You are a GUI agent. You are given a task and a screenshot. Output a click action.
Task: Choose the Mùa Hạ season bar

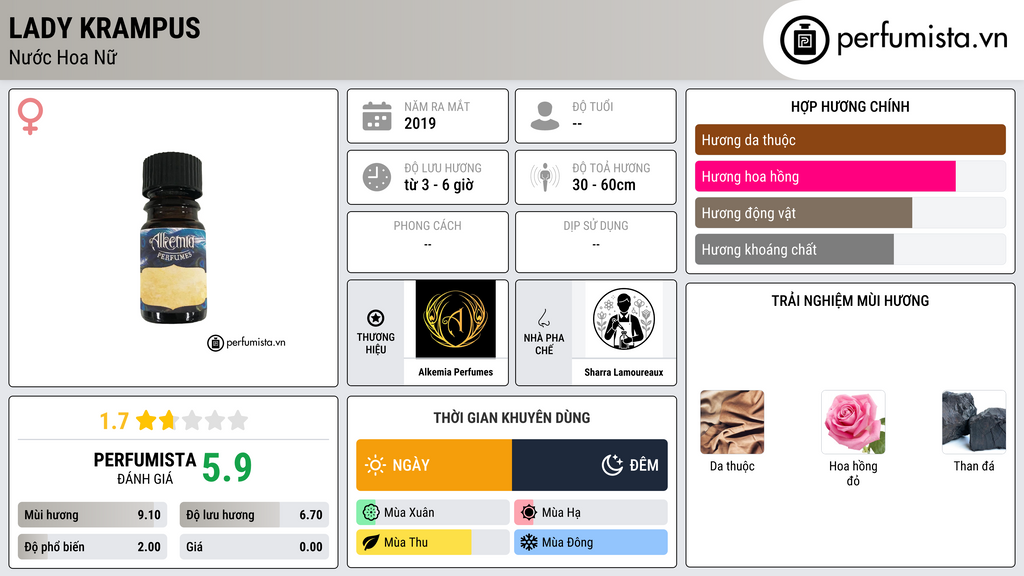pyautogui.click(x=591, y=513)
